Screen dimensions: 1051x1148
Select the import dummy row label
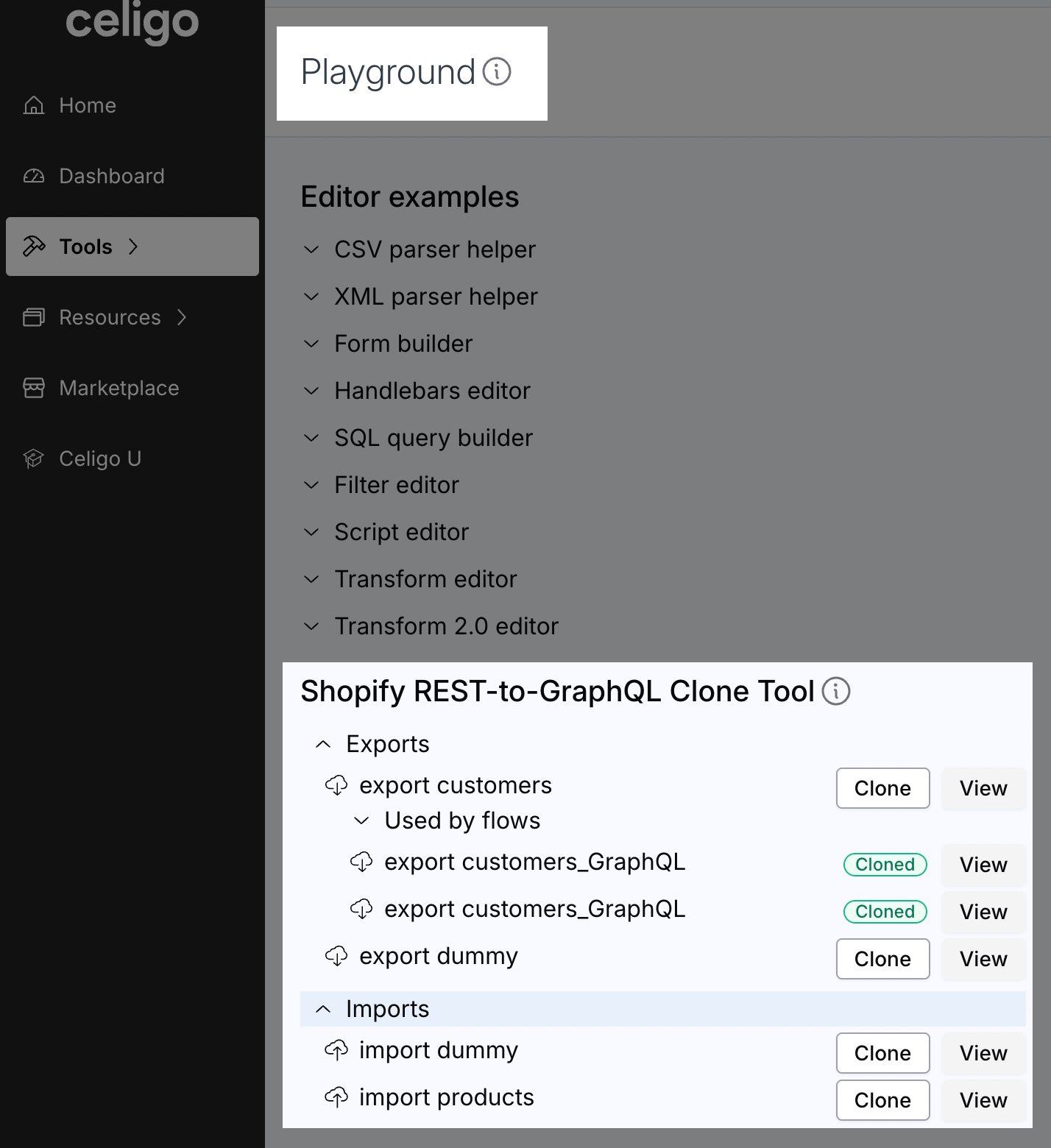[439, 1050]
